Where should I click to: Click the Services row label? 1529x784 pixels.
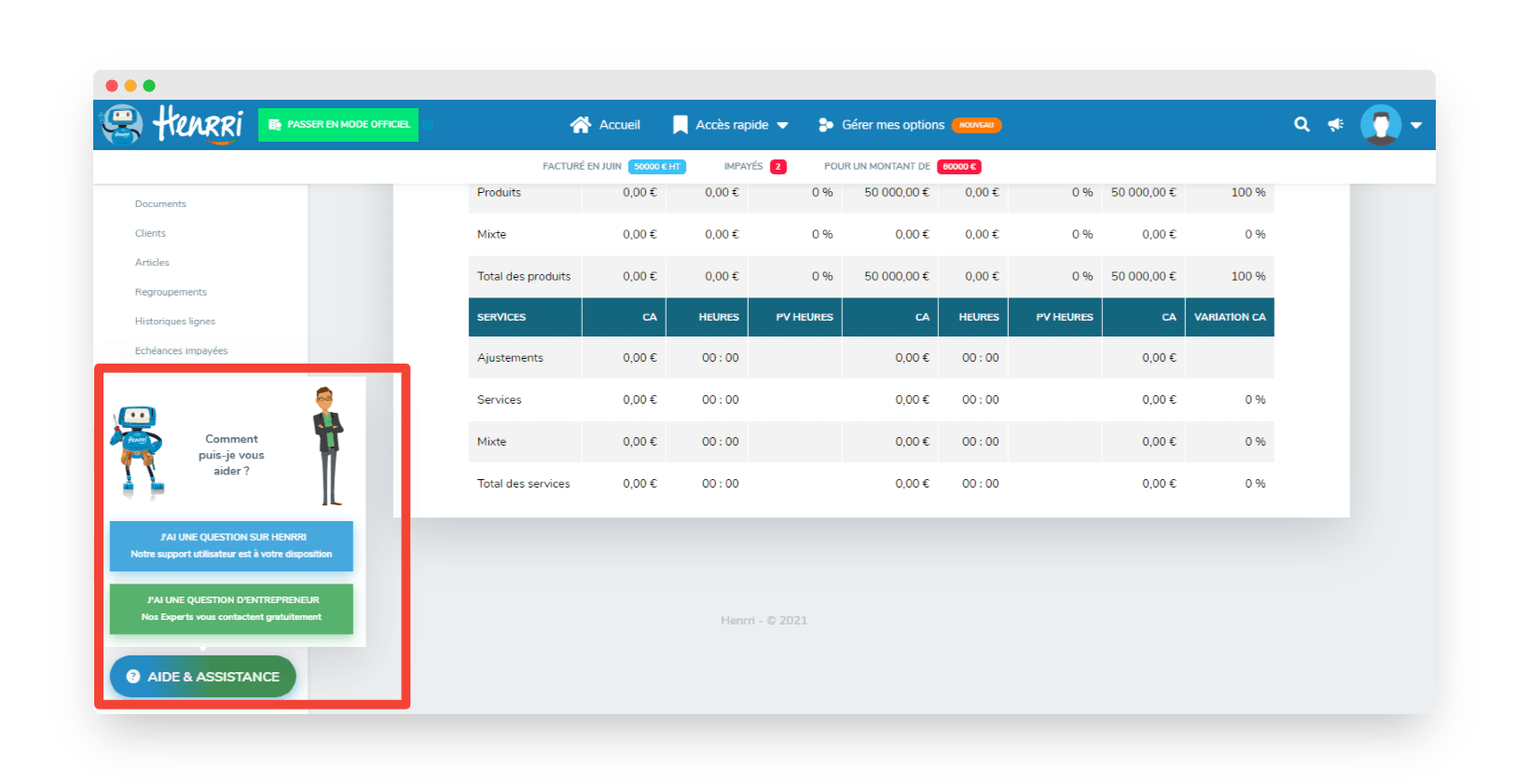pos(499,400)
